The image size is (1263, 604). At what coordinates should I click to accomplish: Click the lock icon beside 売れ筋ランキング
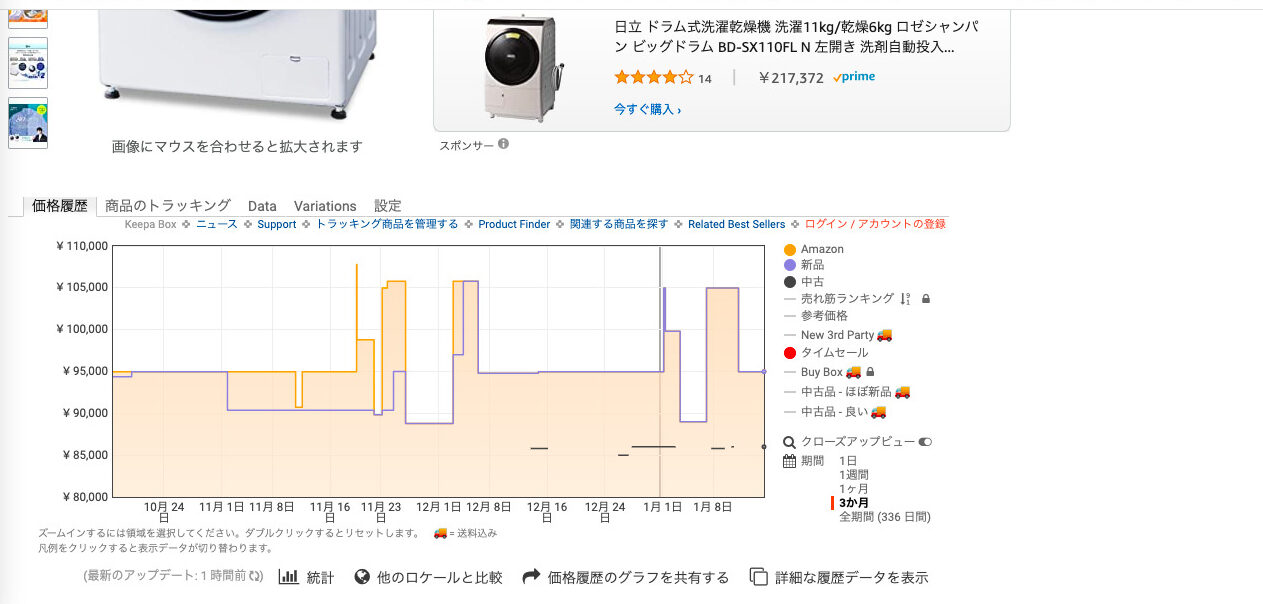tap(926, 298)
